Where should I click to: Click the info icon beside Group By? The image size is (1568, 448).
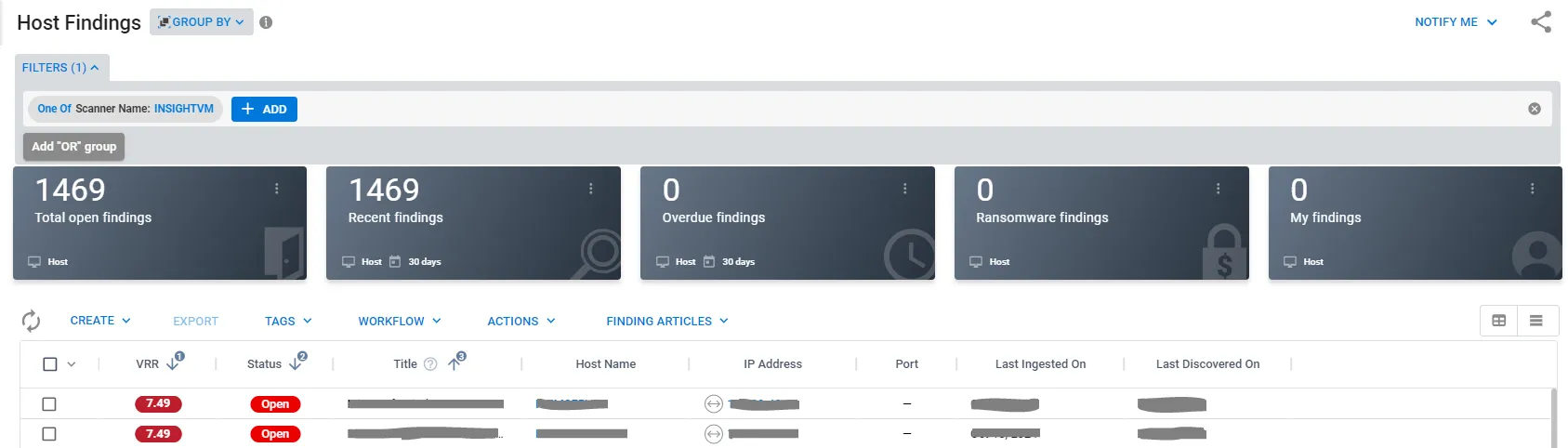pyautogui.click(x=266, y=22)
